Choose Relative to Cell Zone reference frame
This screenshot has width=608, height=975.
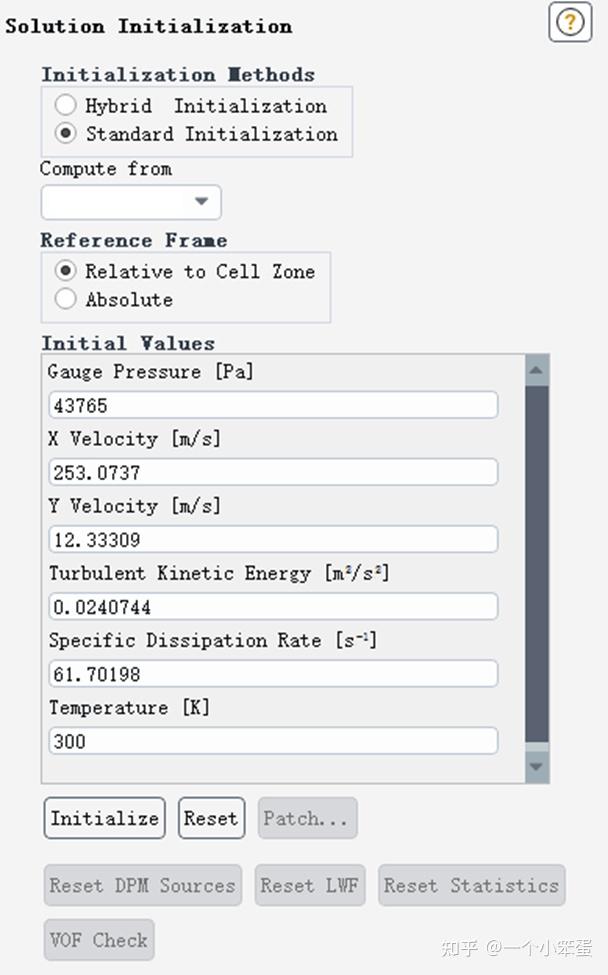66,271
